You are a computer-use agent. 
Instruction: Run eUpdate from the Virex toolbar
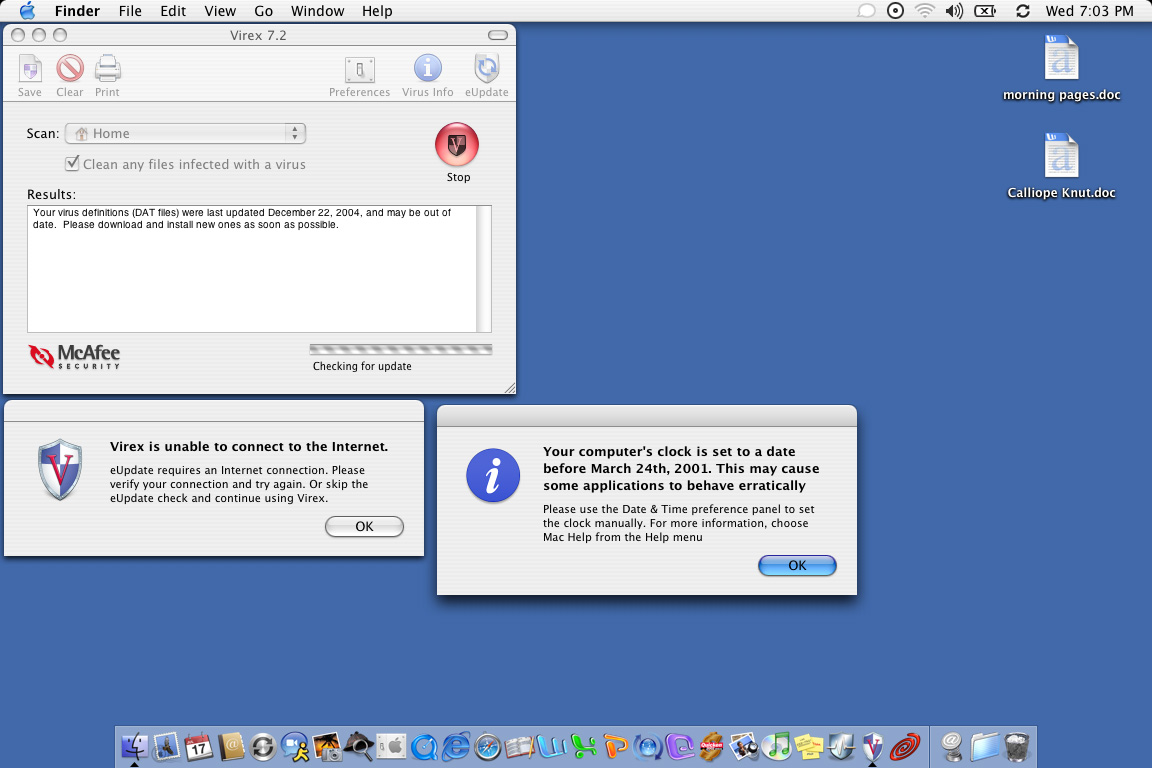(486, 75)
